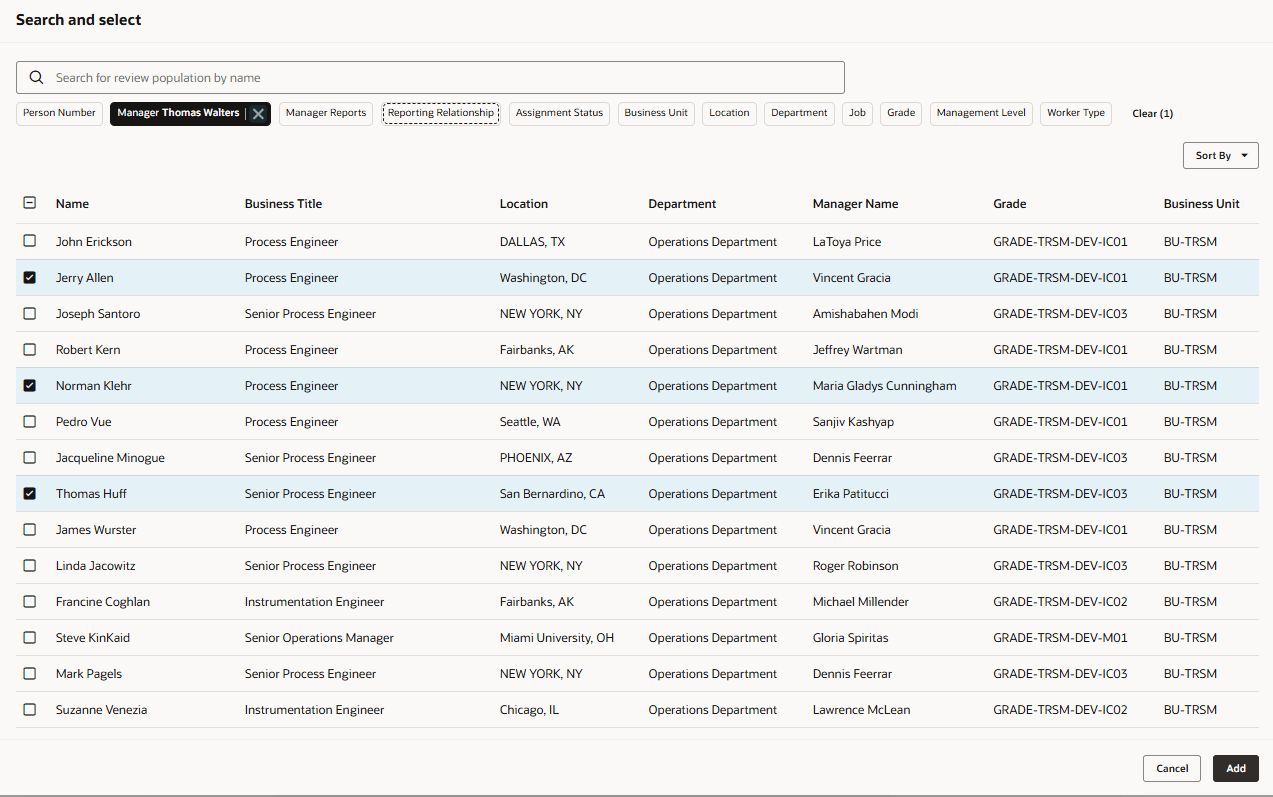The height and width of the screenshot is (797, 1273).
Task: Select Suzanne Venezia's checkbox
Action: click(29, 709)
